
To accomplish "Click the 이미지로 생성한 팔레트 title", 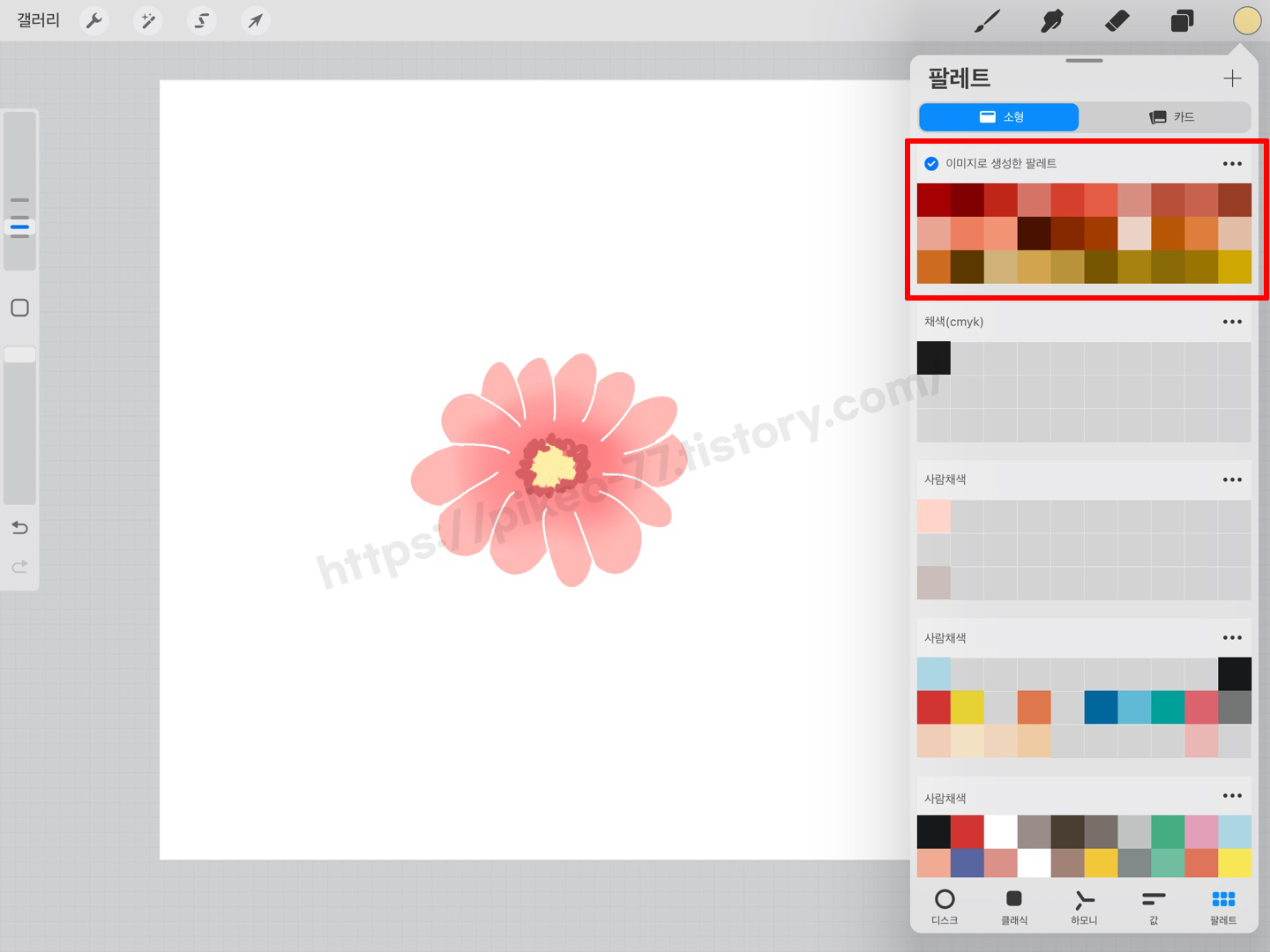I will (1001, 164).
